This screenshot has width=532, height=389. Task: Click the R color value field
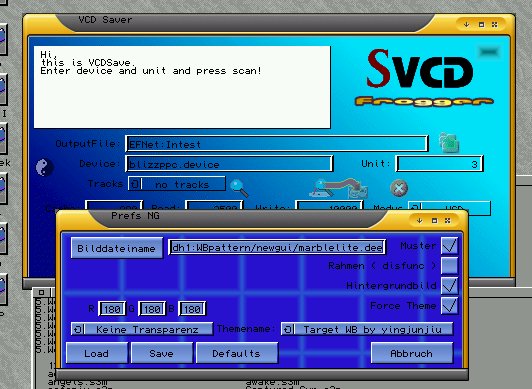[x=112, y=309]
